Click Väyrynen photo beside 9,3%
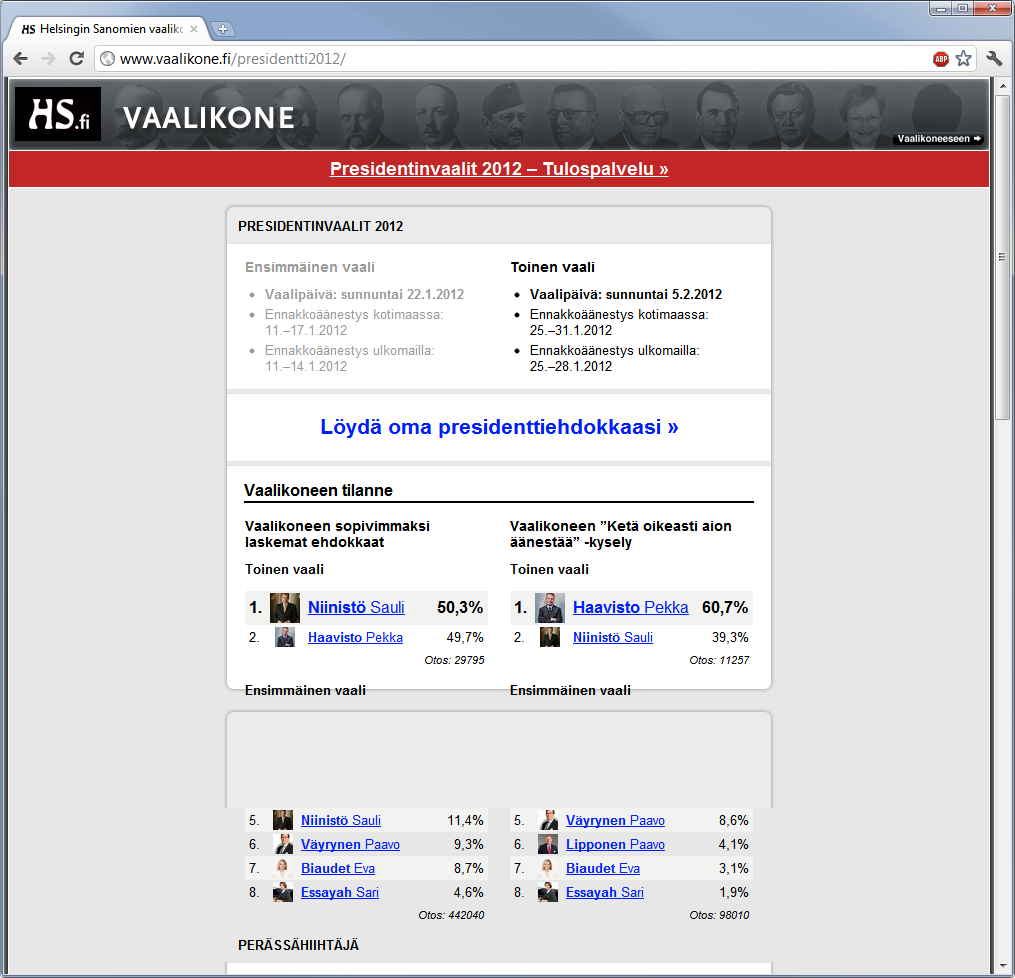The height and width of the screenshot is (978, 1015). (x=283, y=844)
